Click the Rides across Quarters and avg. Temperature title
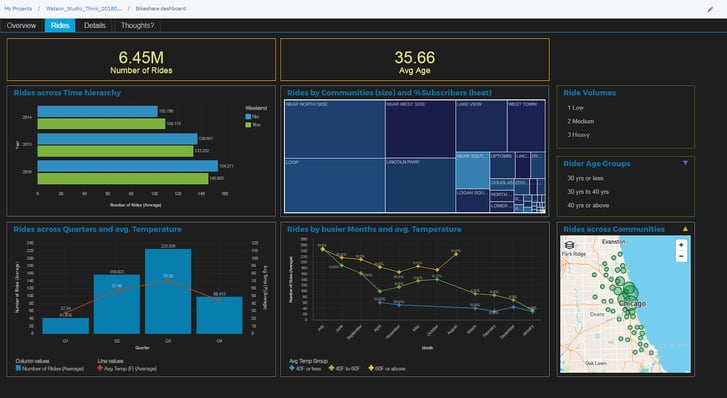This screenshot has width=727, height=398. coord(97,229)
